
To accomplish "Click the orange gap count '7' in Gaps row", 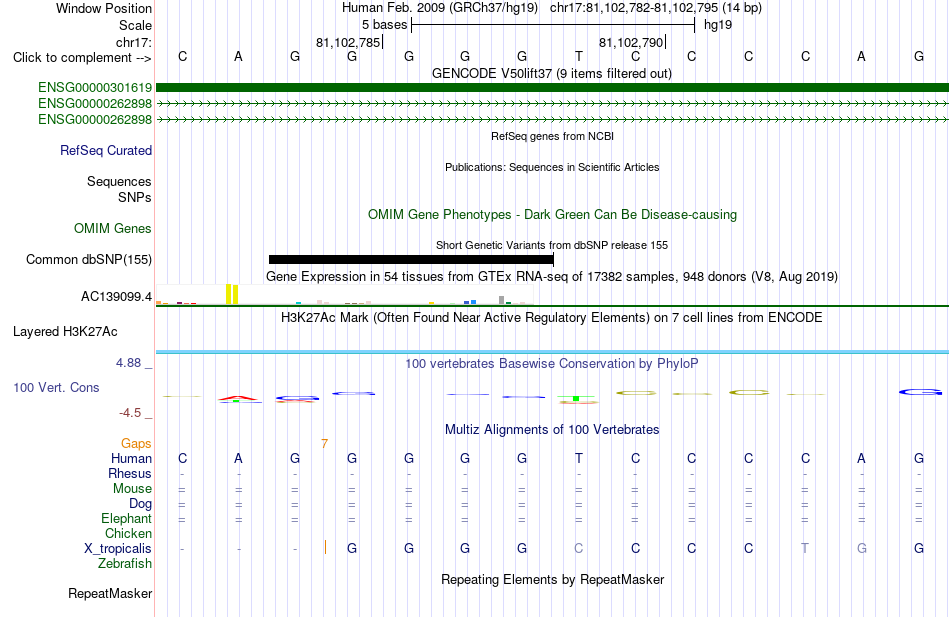I will 325,444.
